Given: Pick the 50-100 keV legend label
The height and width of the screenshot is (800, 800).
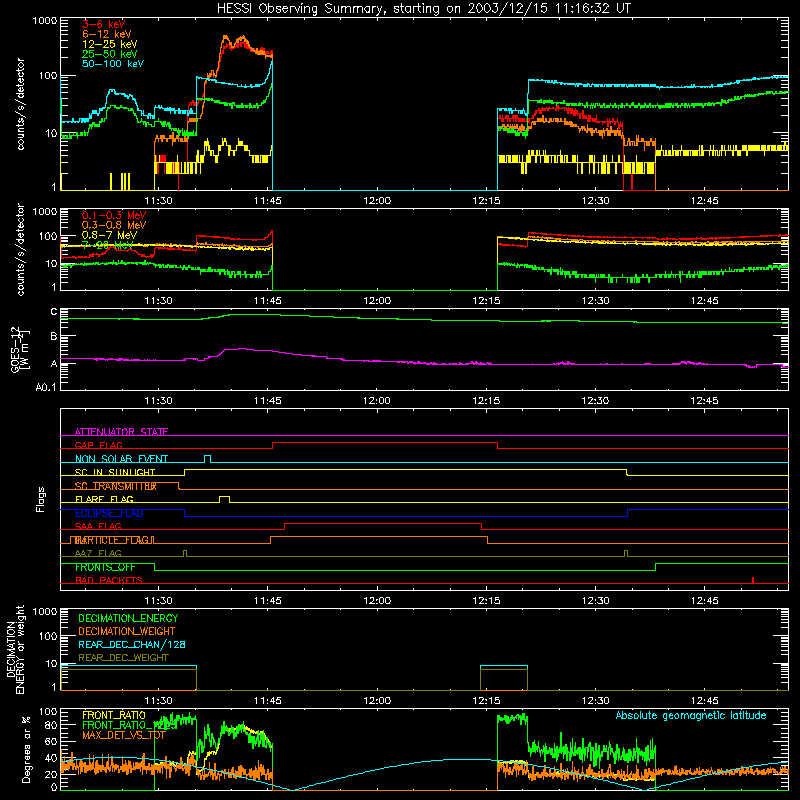Looking at the screenshot, I should (x=112, y=63).
